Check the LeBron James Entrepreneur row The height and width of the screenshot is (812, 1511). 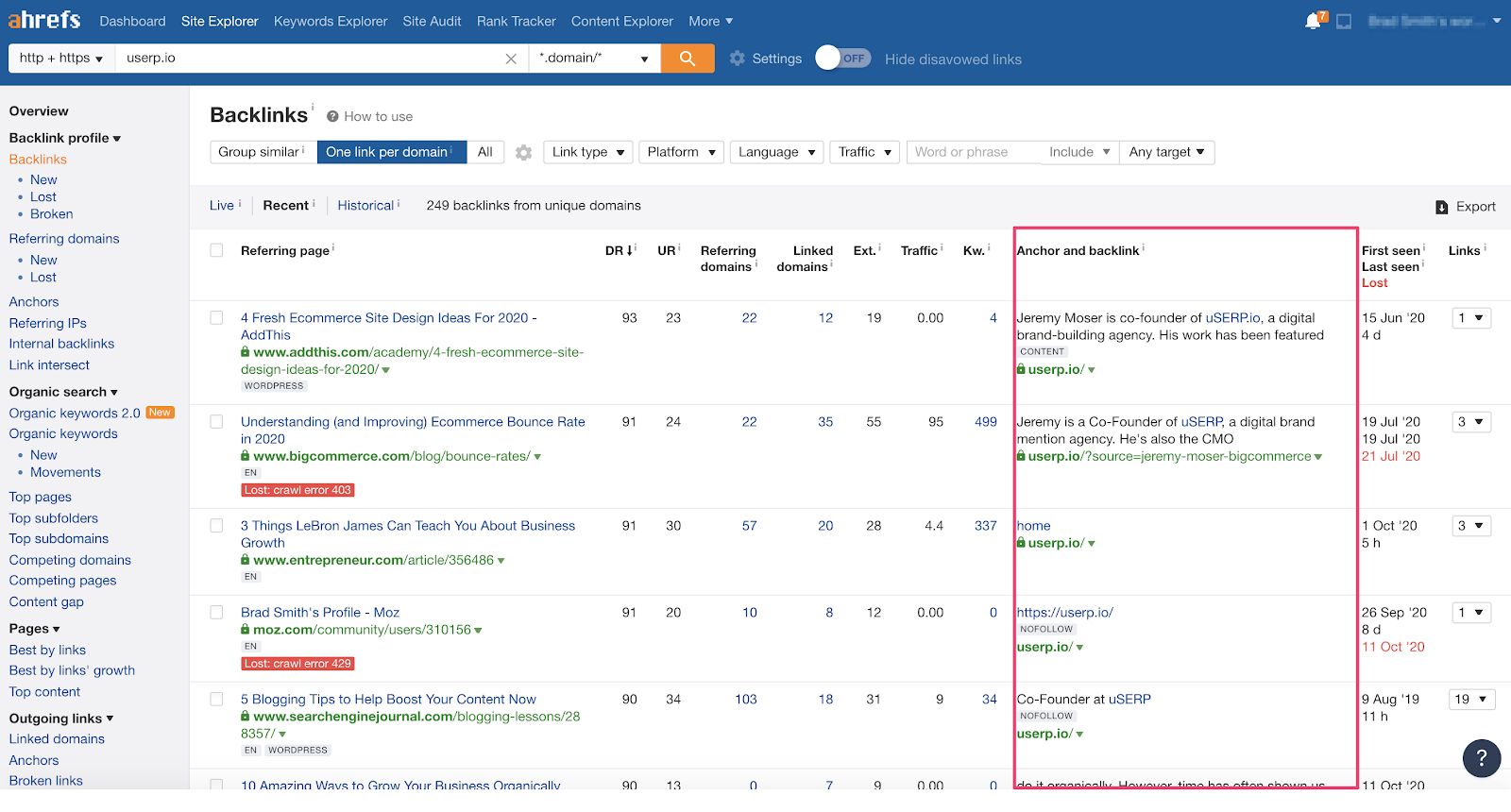pyautogui.click(x=216, y=526)
